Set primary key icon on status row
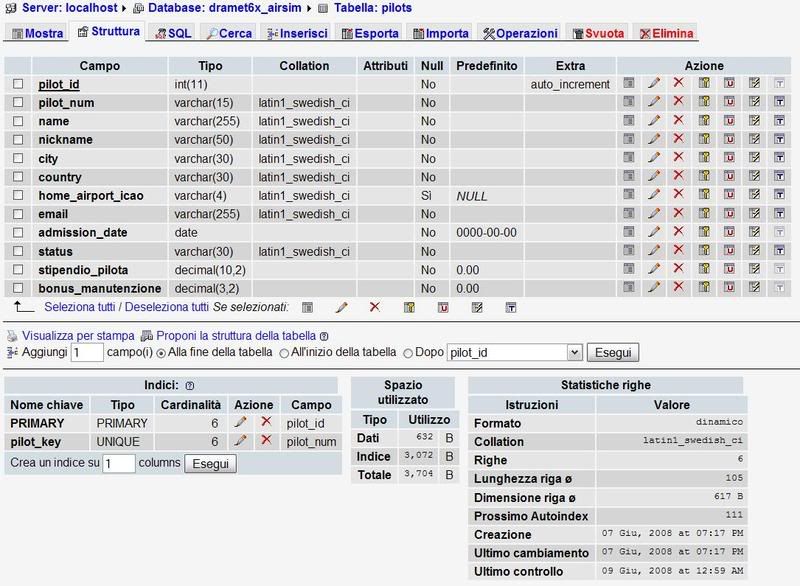Image resolution: width=800 pixels, height=586 pixels. tap(704, 250)
